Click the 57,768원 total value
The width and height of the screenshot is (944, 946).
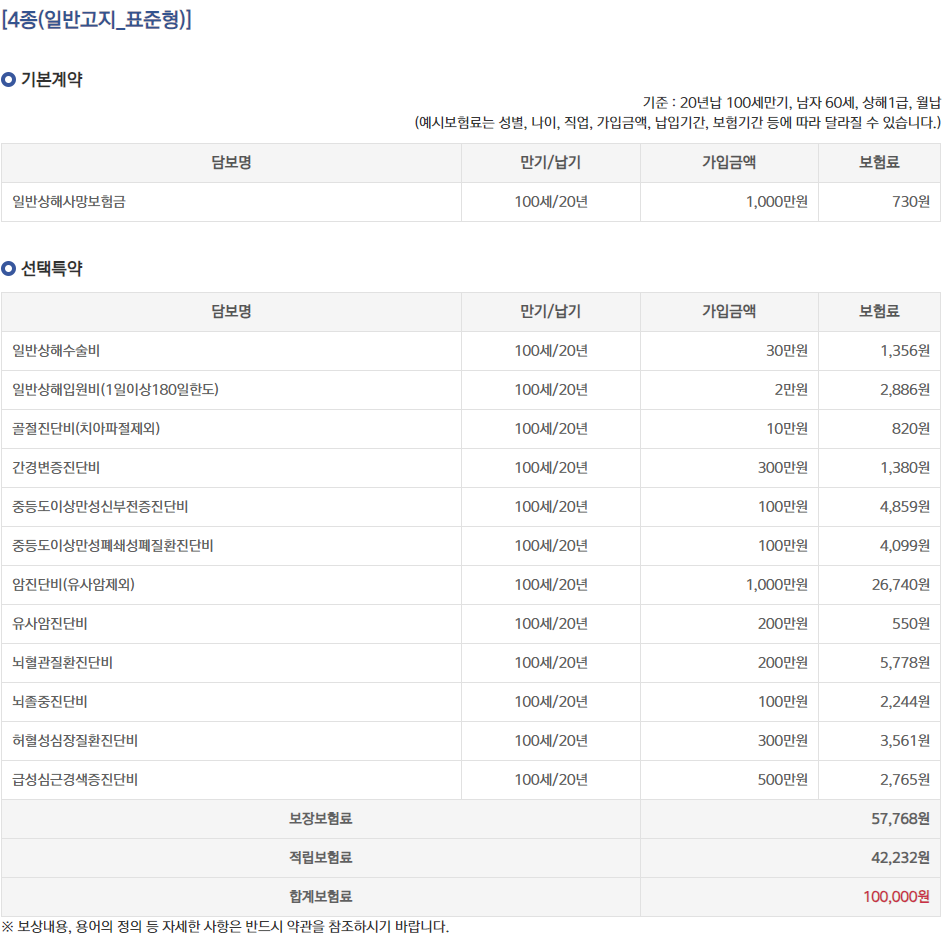pos(901,819)
